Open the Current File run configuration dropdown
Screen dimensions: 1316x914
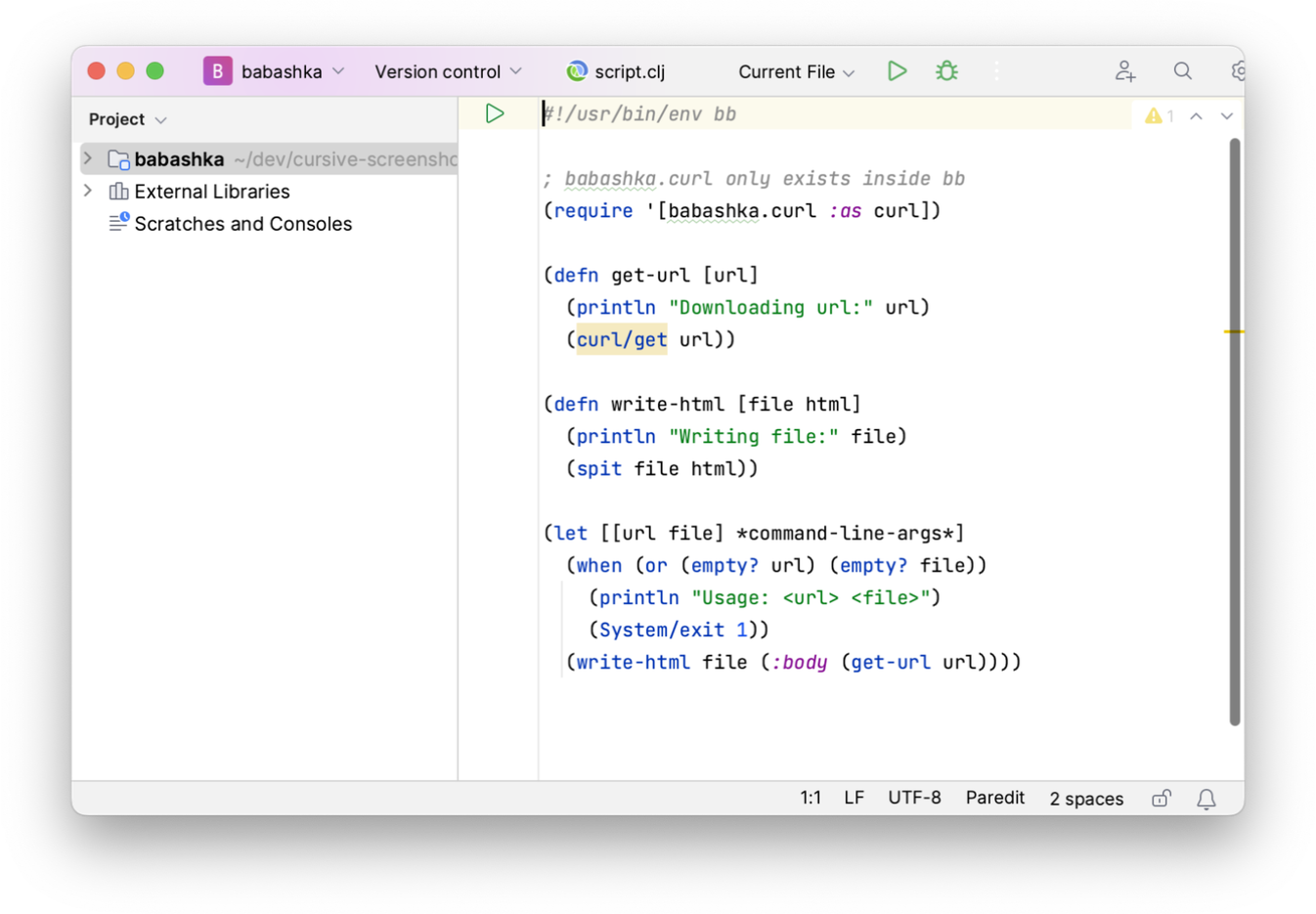coord(796,71)
